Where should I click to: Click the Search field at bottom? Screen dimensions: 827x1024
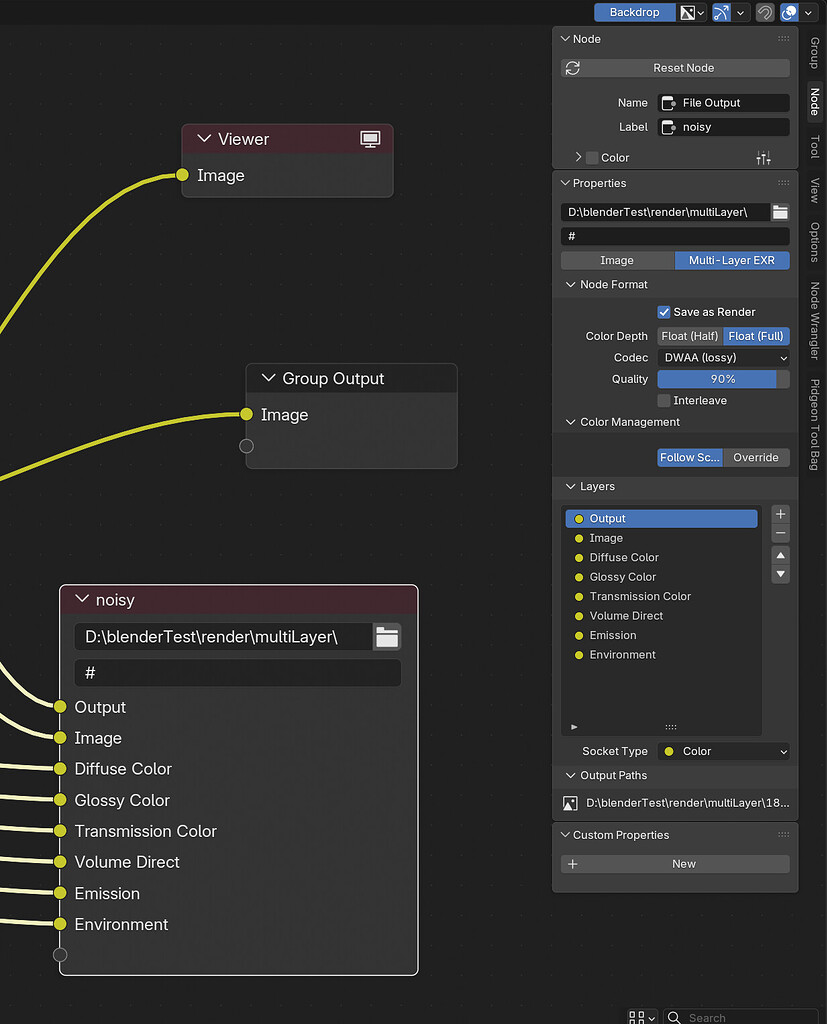click(x=740, y=1017)
